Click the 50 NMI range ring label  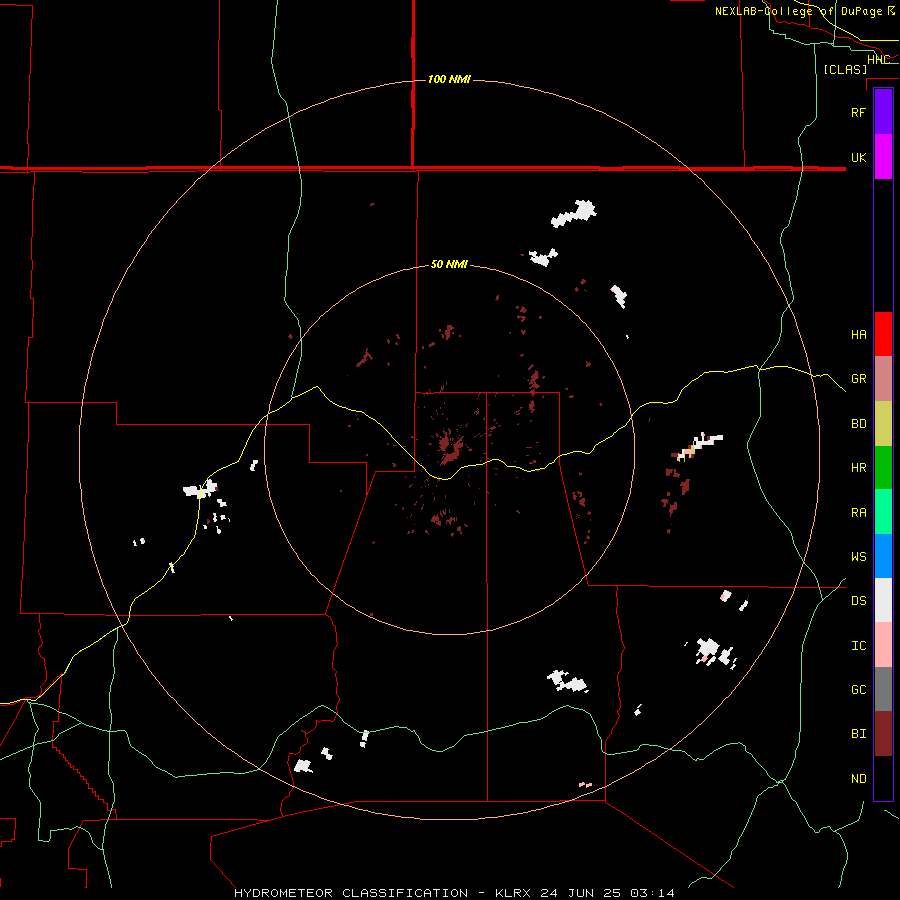[449, 264]
